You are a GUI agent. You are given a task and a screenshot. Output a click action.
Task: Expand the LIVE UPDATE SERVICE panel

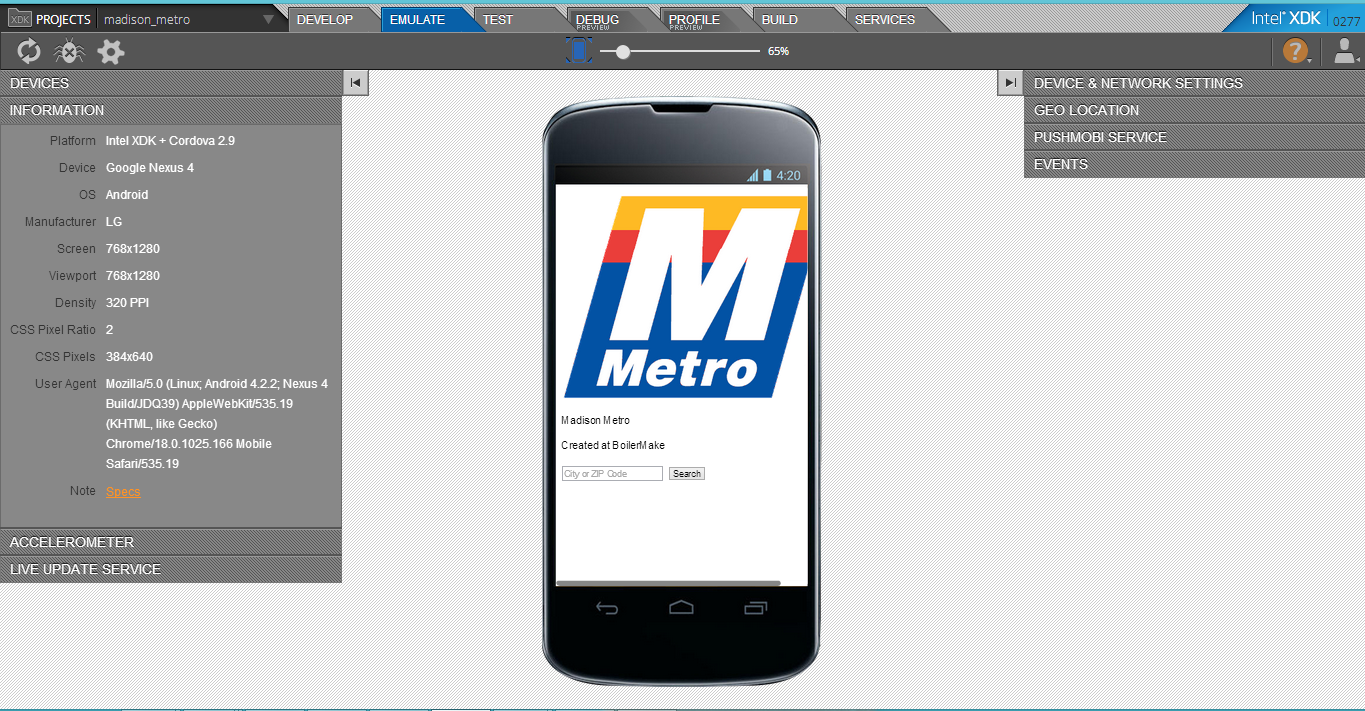[171, 569]
